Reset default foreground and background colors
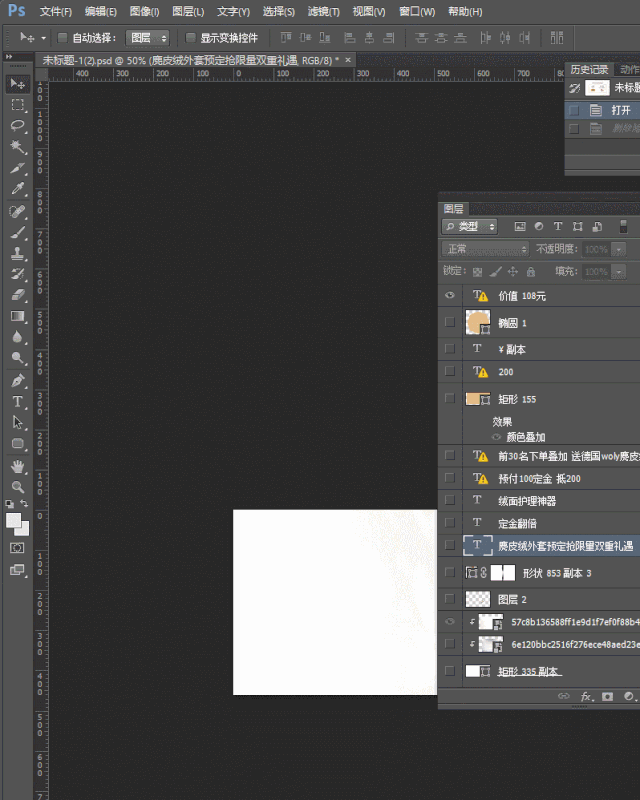640x800 pixels. pyautogui.click(x=9, y=504)
